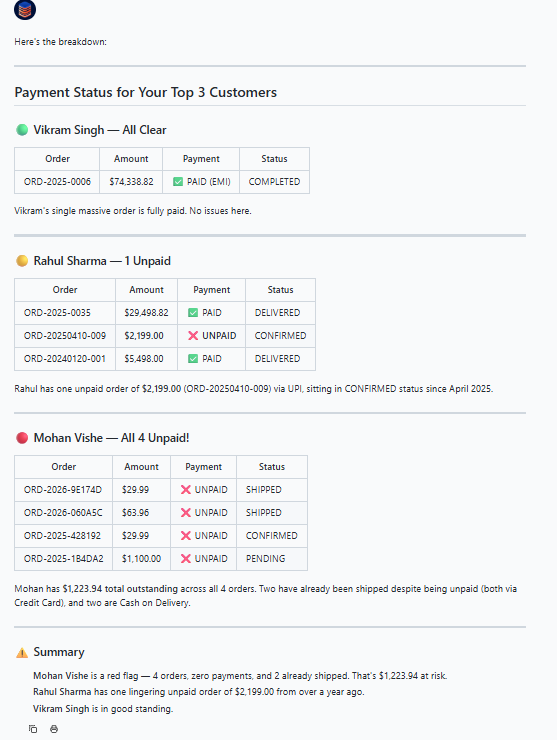
Task: Select order ID ORD-2025-0006
Action: (57, 182)
